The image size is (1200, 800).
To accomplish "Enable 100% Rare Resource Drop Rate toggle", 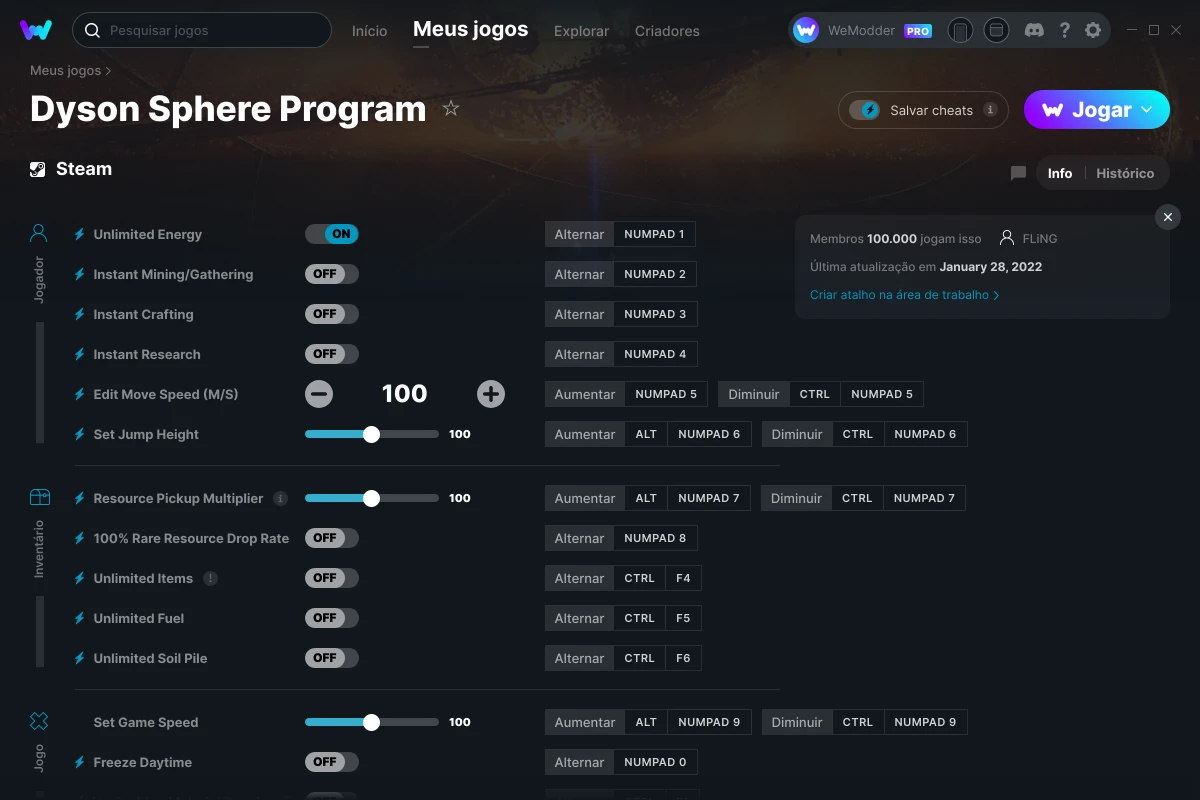I will [x=332, y=538].
